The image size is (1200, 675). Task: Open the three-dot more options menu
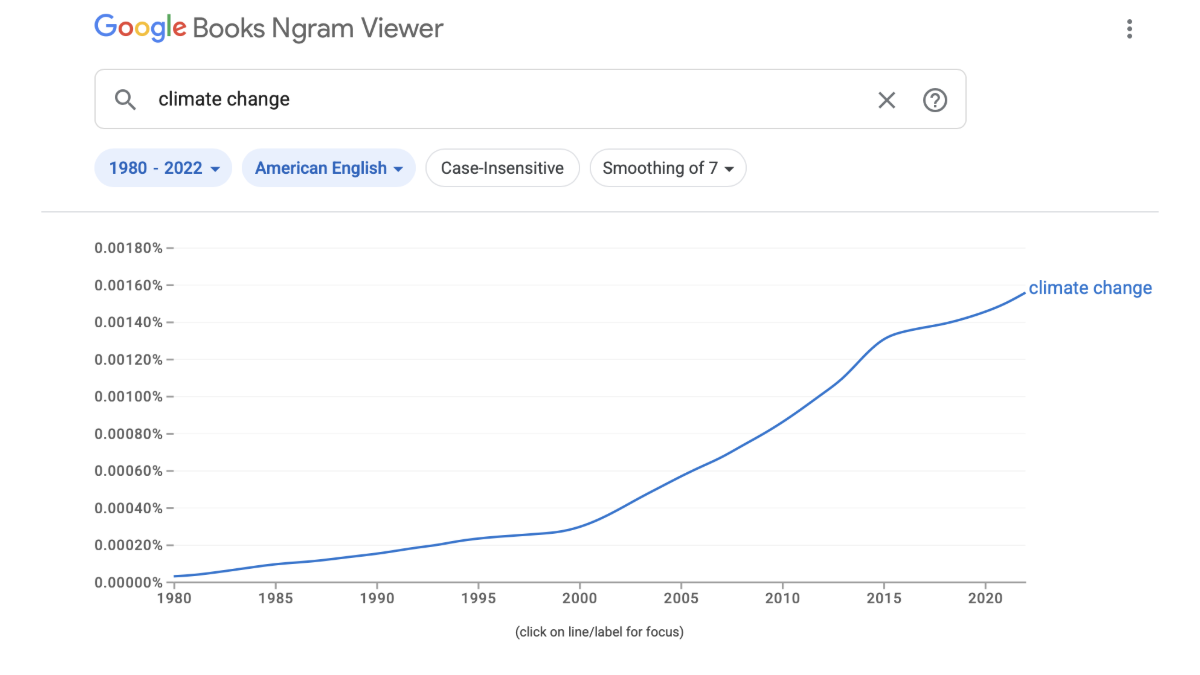[x=1129, y=29]
